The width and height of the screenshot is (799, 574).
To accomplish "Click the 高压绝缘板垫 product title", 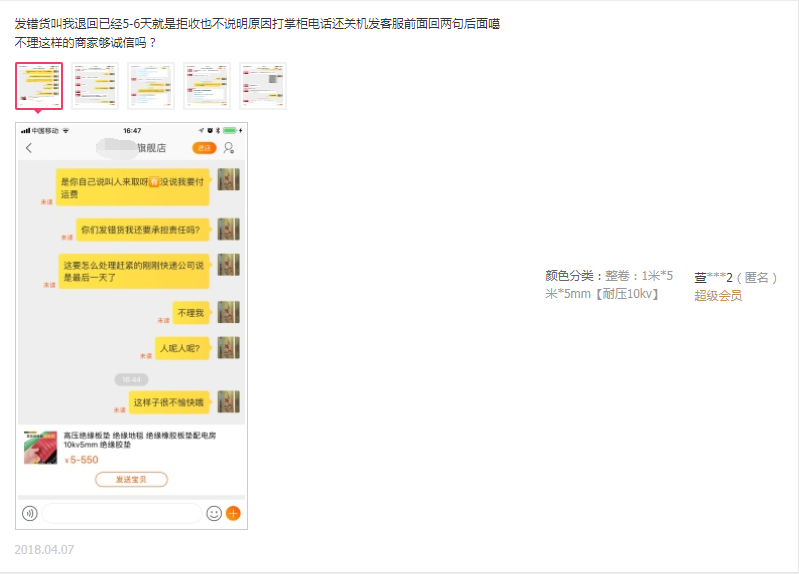I will coord(140,440).
